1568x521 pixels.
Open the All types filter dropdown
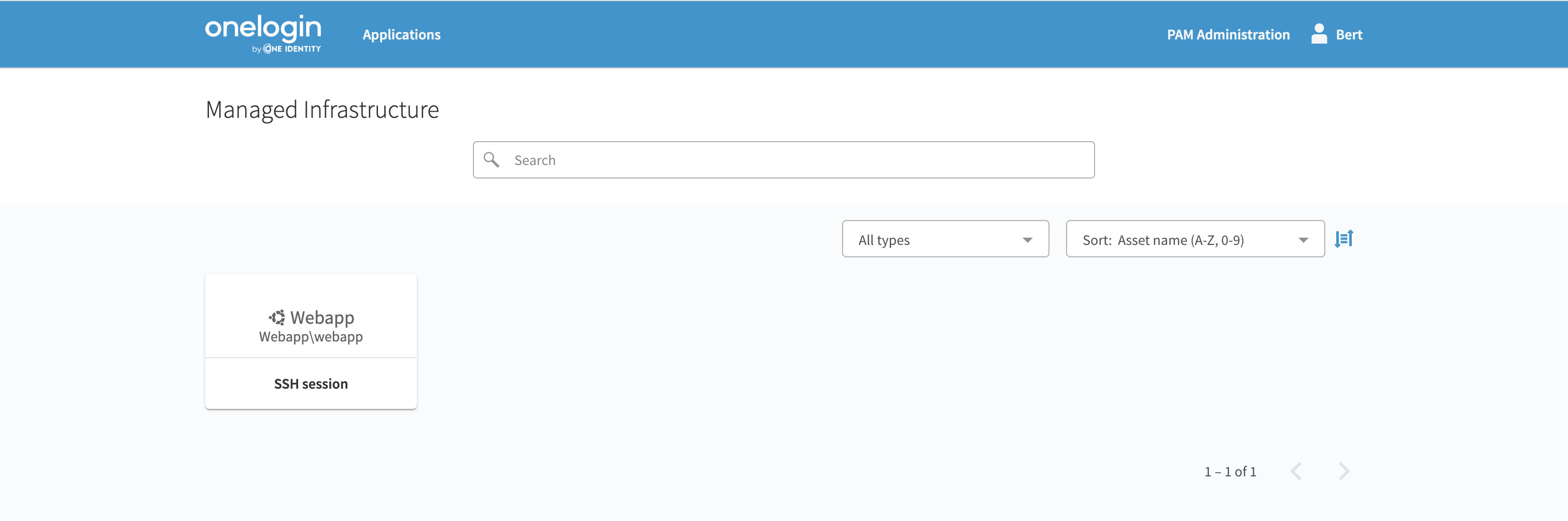point(945,239)
